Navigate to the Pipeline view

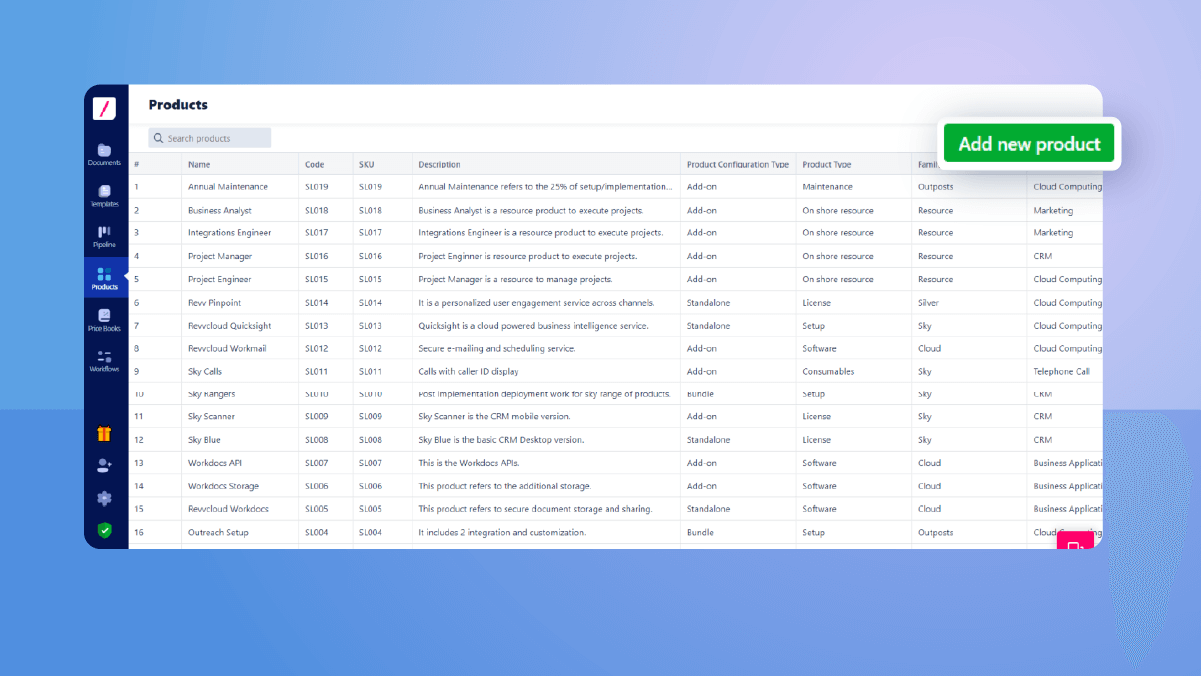point(105,234)
